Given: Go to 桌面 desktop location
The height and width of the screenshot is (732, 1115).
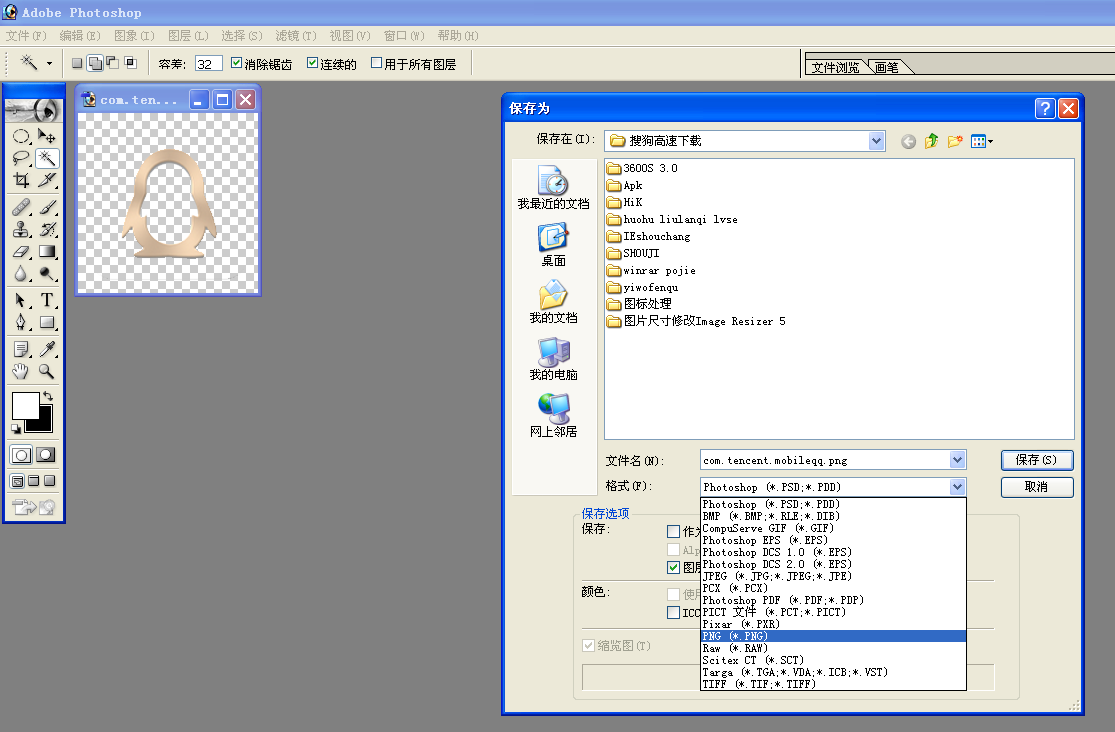Looking at the screenshot, I should click(x=553, y=245).
